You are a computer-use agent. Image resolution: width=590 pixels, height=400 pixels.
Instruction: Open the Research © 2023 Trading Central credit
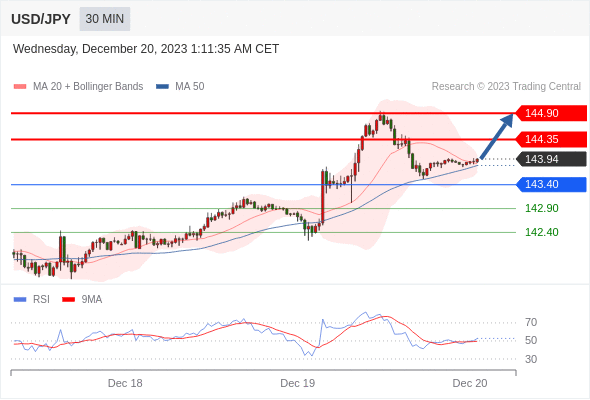[506, 87]
